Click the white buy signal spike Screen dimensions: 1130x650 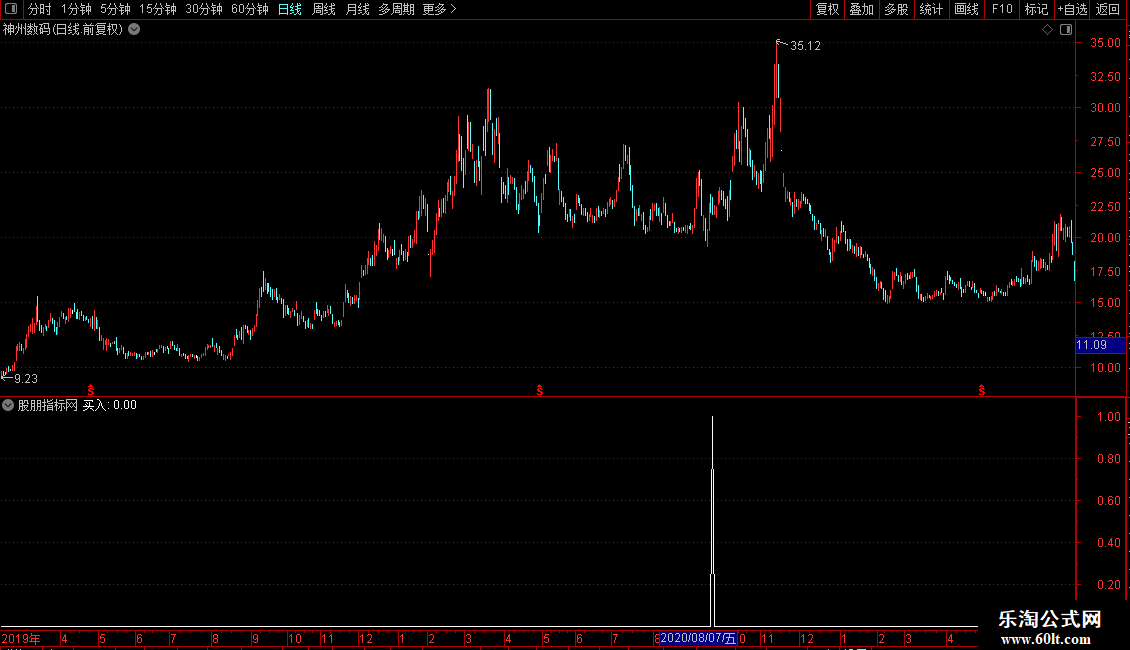[713, 521]
